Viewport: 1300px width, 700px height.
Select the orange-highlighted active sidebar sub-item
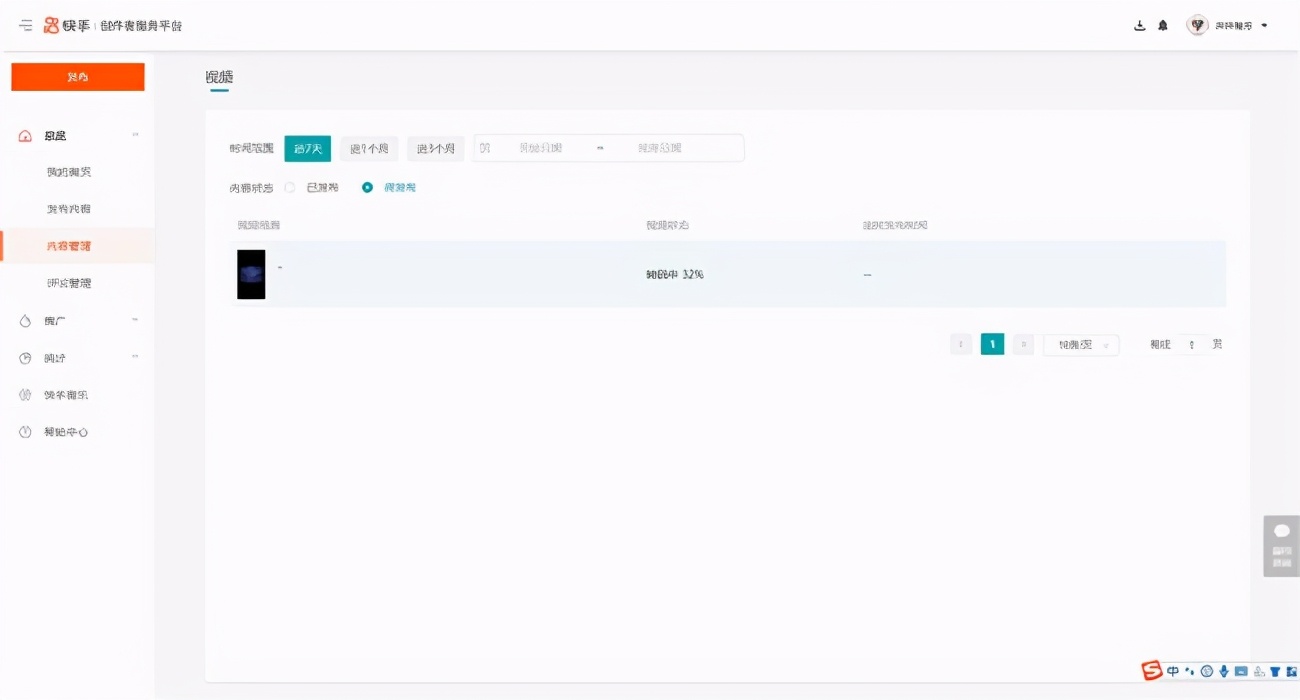78,246
